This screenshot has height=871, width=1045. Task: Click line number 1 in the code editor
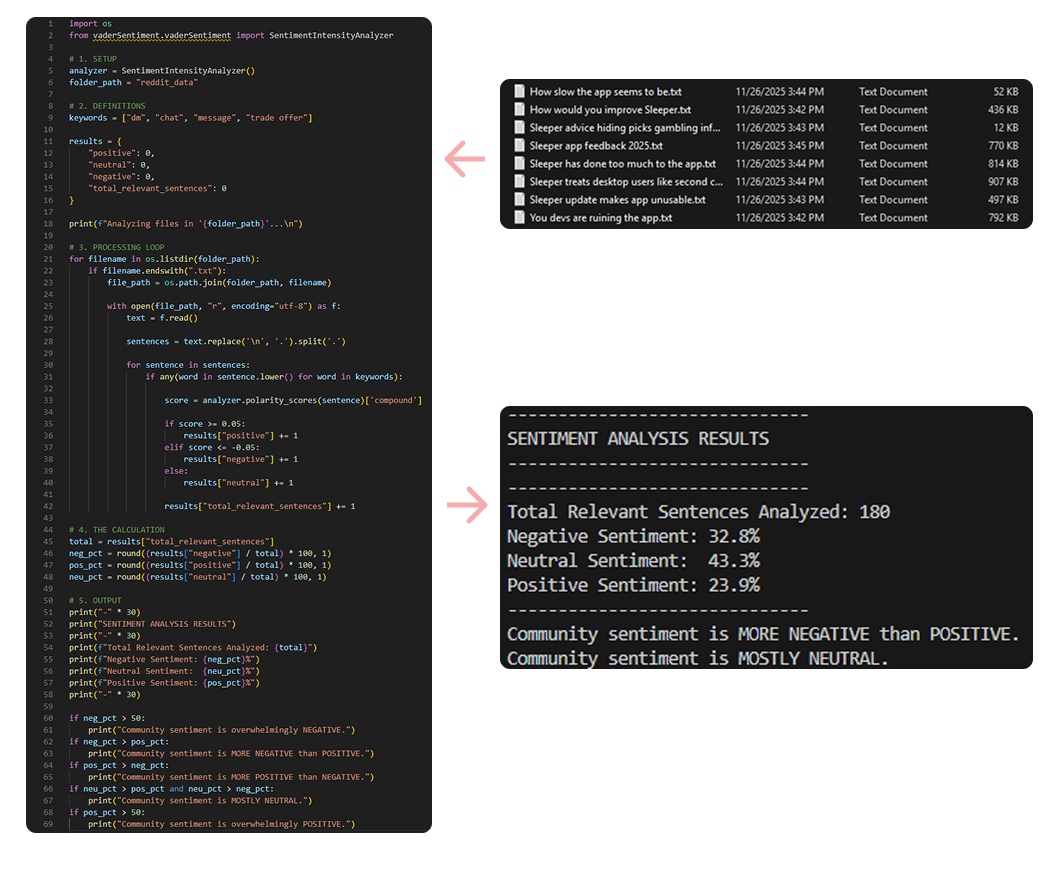click(51, 23)
